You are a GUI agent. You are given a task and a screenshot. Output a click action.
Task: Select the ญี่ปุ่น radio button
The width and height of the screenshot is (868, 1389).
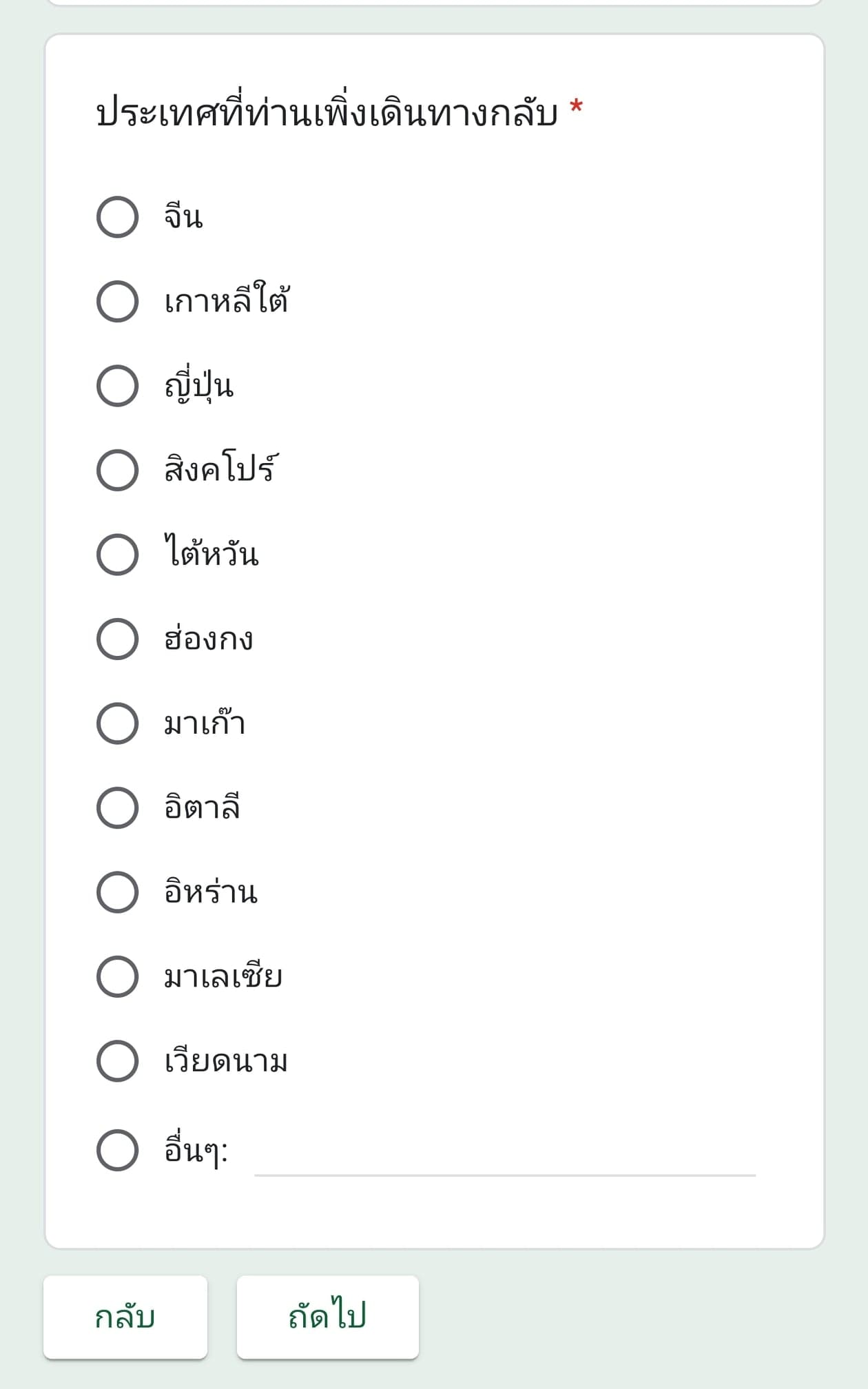118,386
